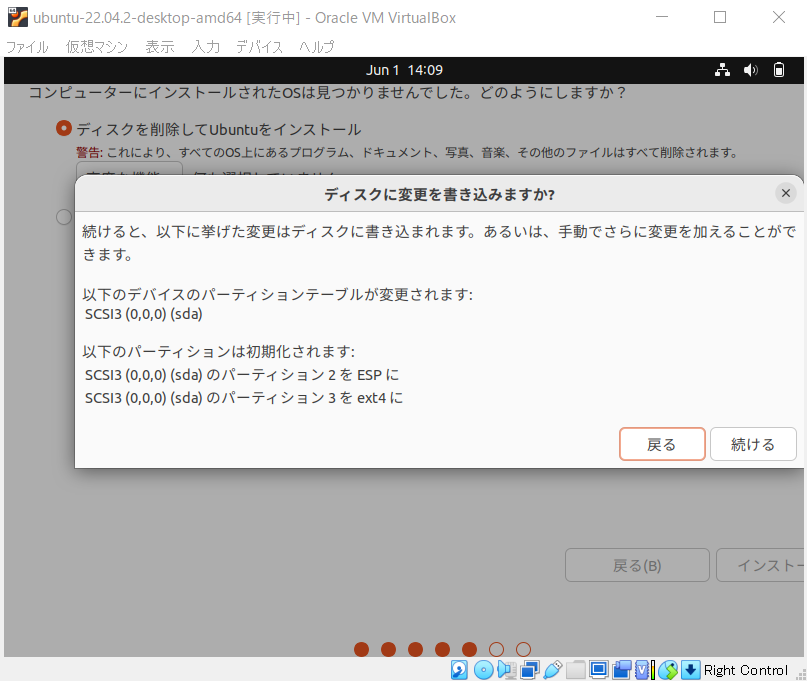The width and height of the screenshot is (807, 681).
Task: Click the fifth orange page indicator dot
Action: pyautogui.click(x=469, y=648)
